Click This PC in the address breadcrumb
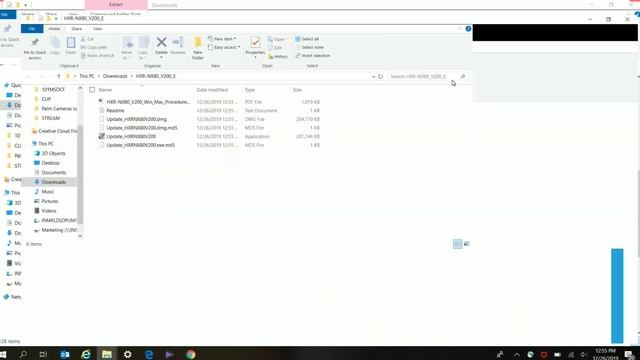Screen dimensions: 640x360 point(87,76)
